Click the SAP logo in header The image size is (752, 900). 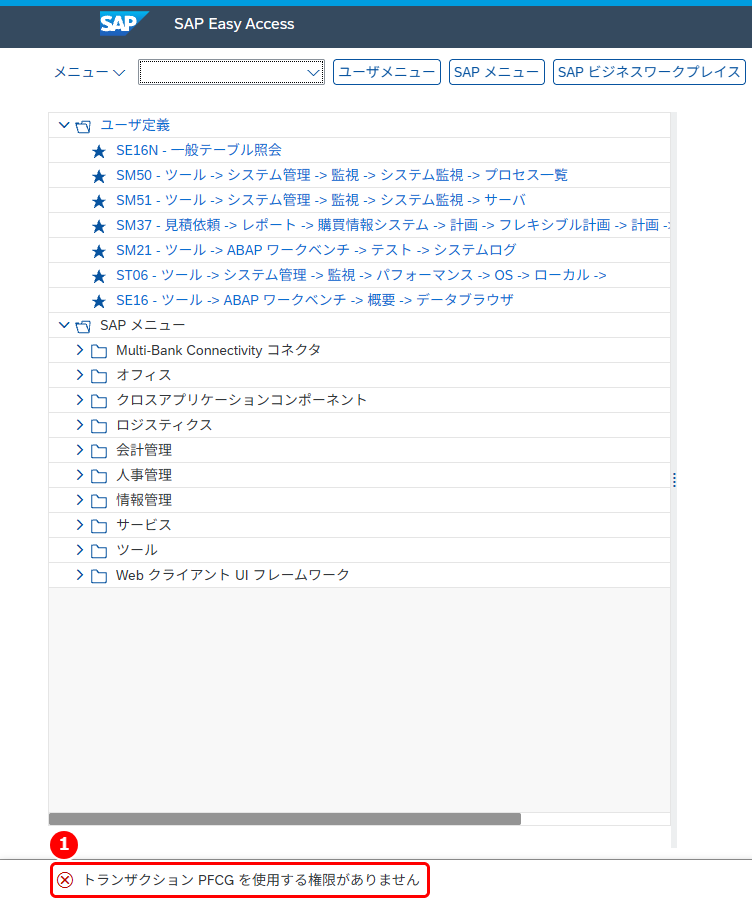click(123, 24)
